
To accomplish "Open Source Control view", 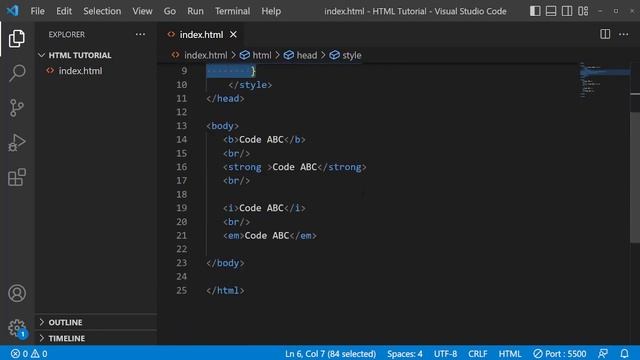I will (x=17, y=108).
